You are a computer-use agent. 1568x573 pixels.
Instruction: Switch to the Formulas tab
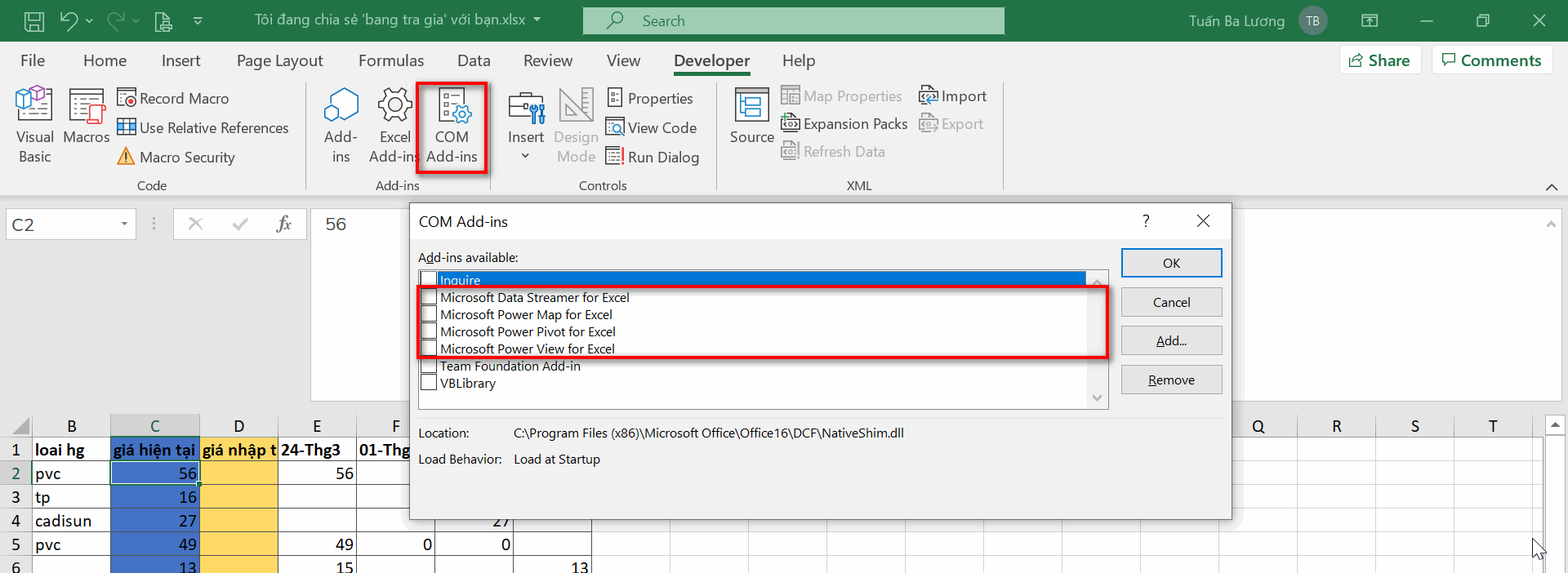(x=390, y=60)
